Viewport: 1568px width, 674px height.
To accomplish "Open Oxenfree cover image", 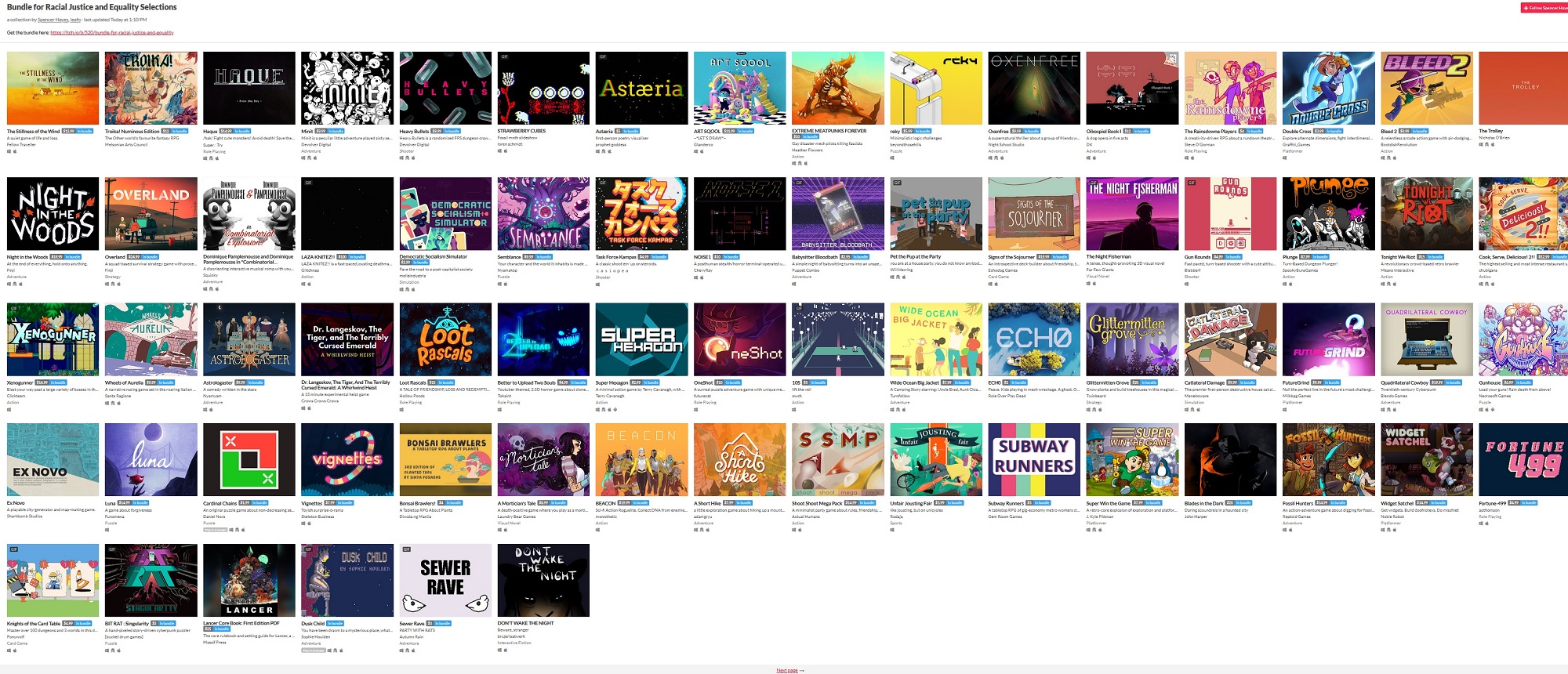I will tap(1034, 89).
